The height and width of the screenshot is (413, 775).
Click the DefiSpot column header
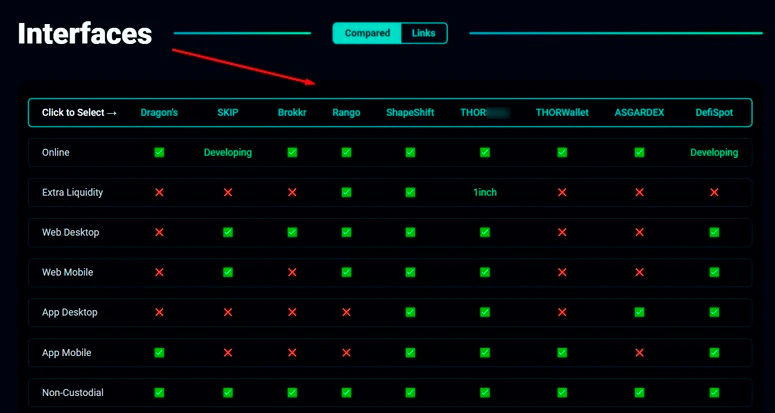point(714,113)
